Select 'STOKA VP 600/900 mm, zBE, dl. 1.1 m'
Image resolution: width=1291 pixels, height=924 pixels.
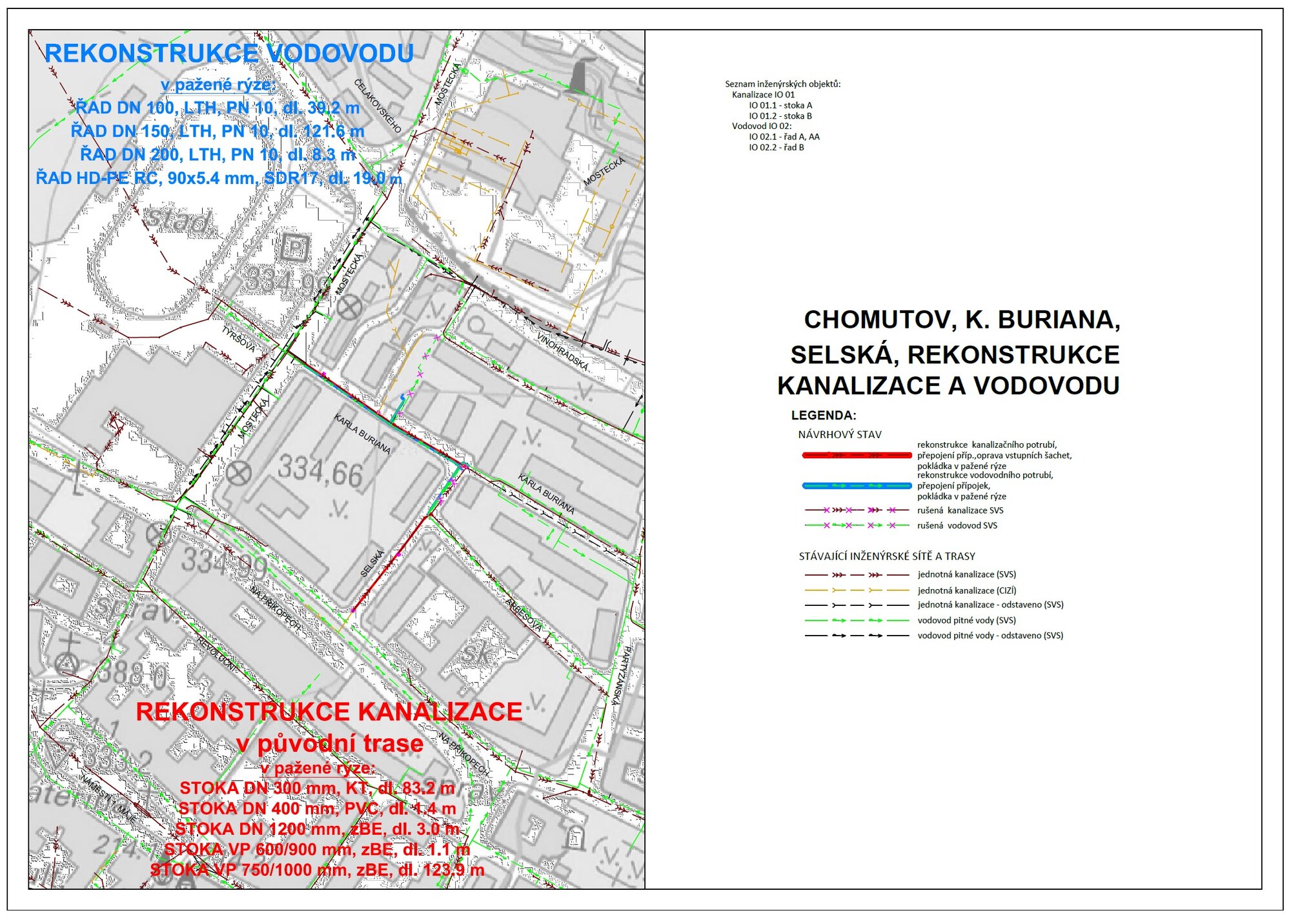(317, 850)
